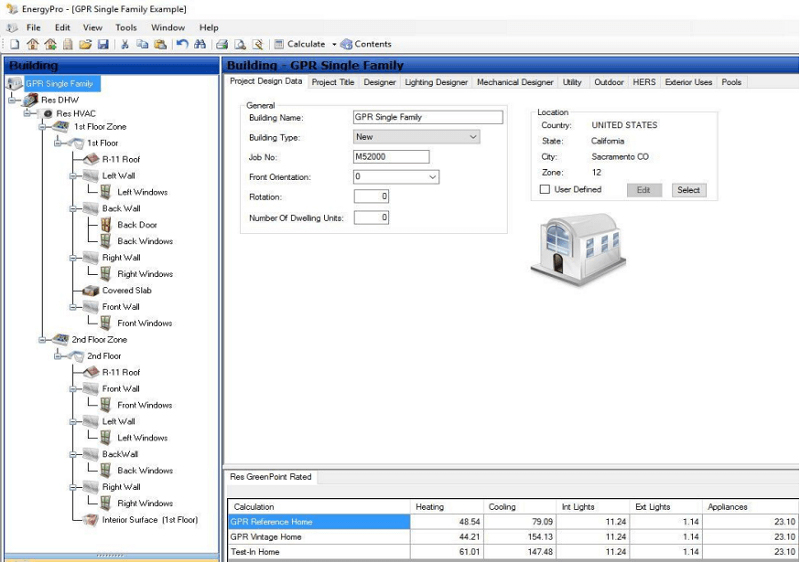Click the Find binoculars toolbar icon
The image size is (800, 562).
(200, 44)
